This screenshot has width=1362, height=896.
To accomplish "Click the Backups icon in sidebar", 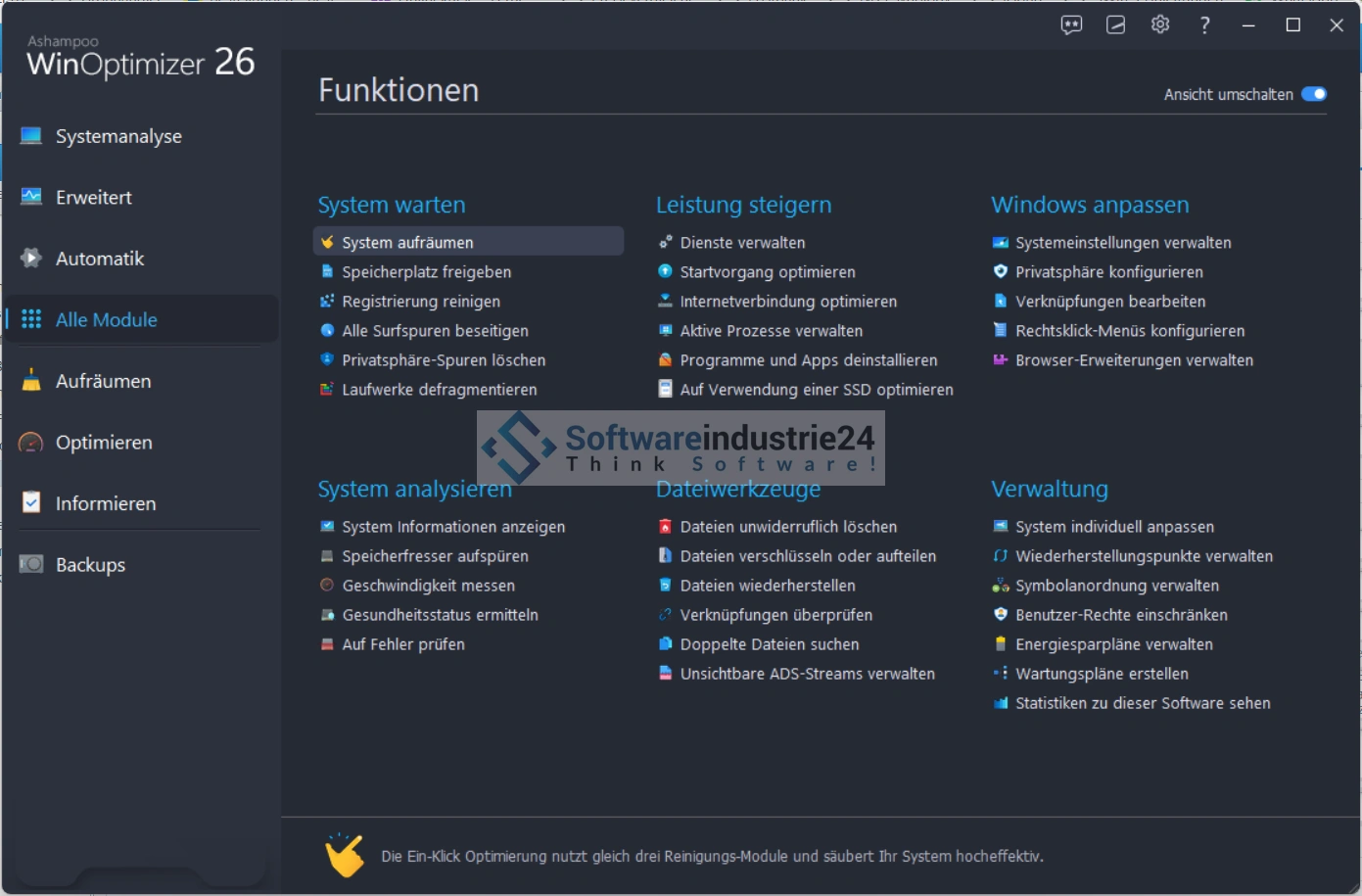I will 31,565.
